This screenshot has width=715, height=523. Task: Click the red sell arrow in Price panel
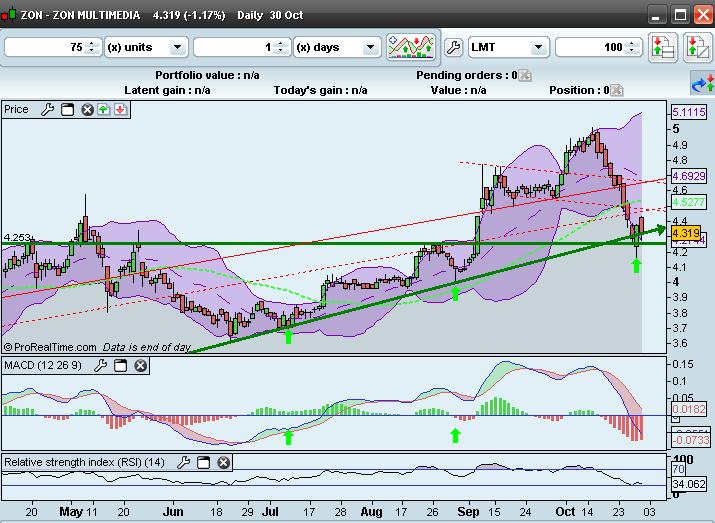[120, 109]
